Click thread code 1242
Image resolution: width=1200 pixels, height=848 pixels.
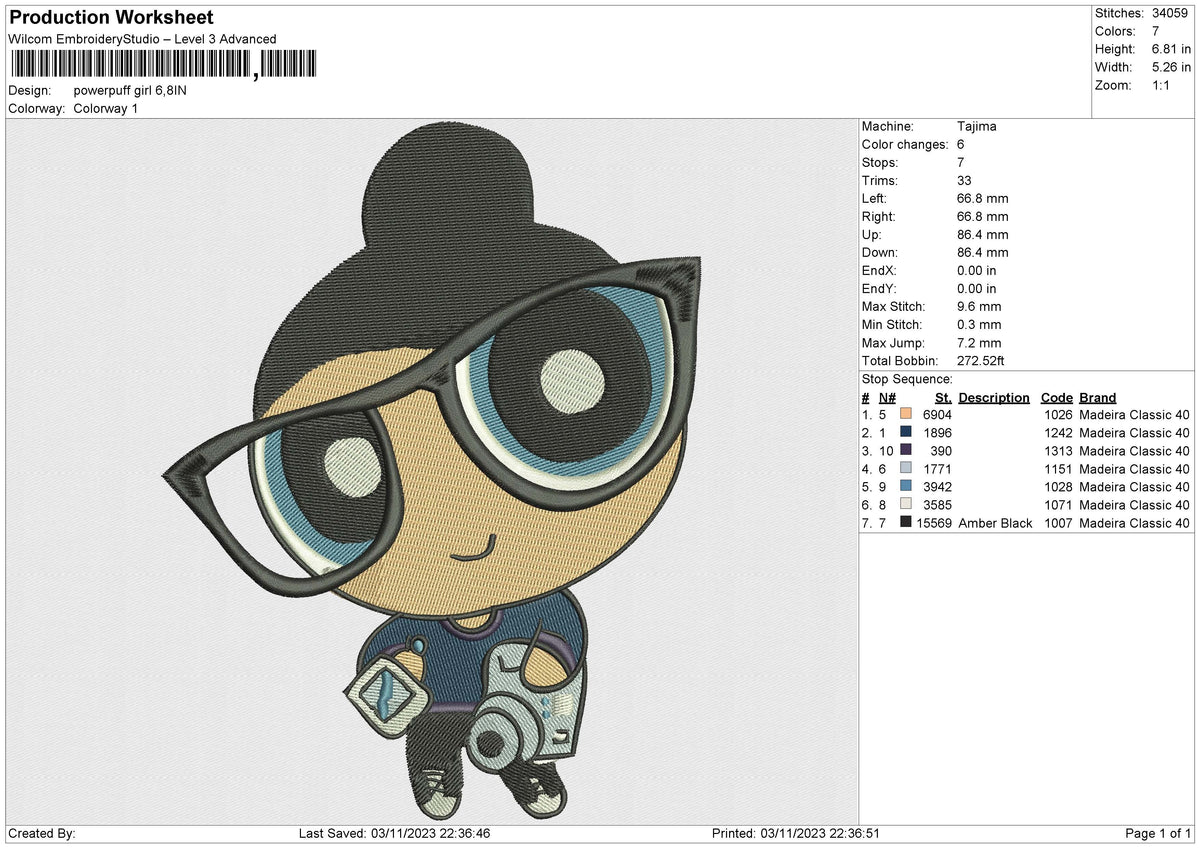(1057, 433)
